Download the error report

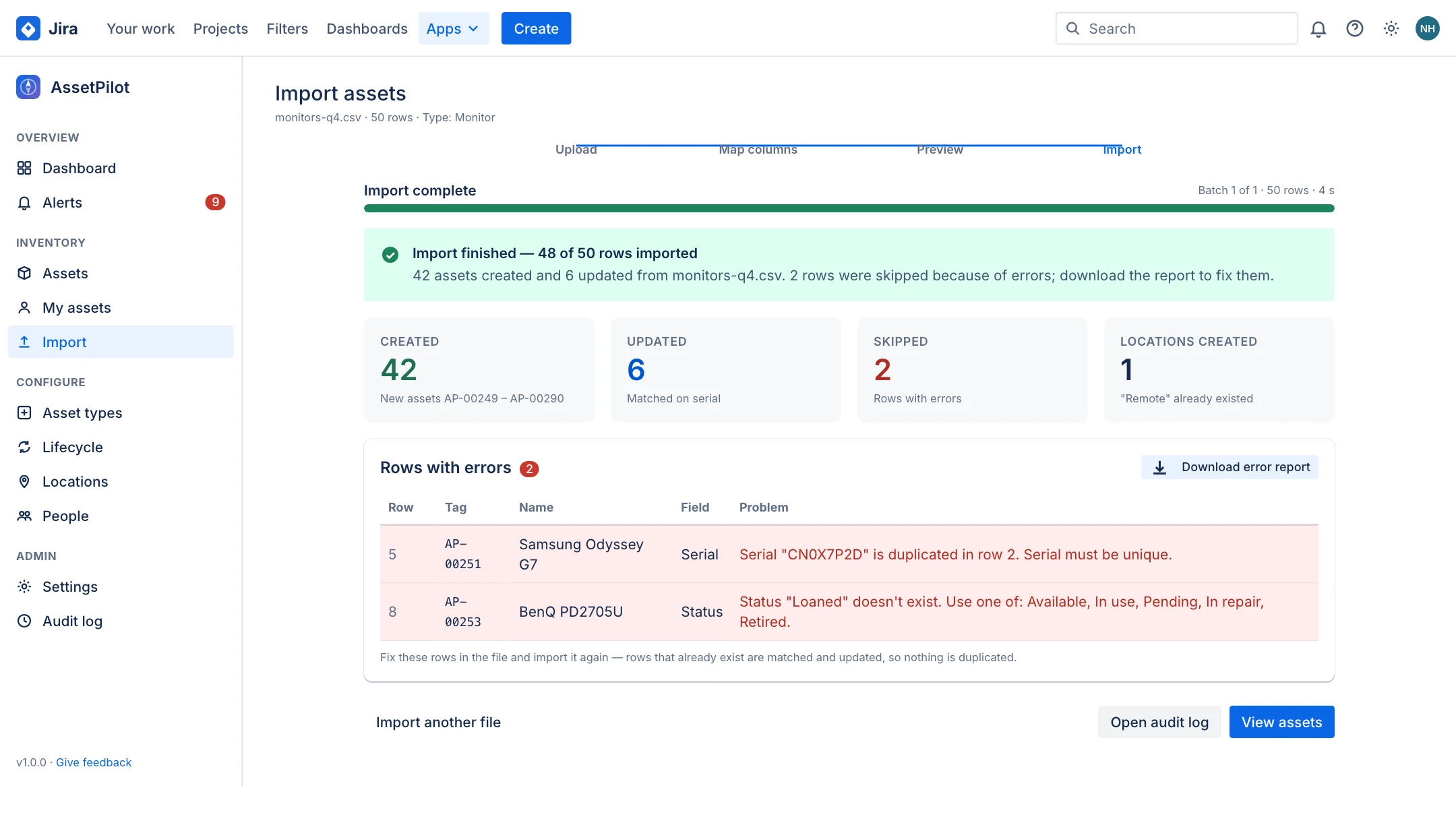click(x=1230, y=467)
